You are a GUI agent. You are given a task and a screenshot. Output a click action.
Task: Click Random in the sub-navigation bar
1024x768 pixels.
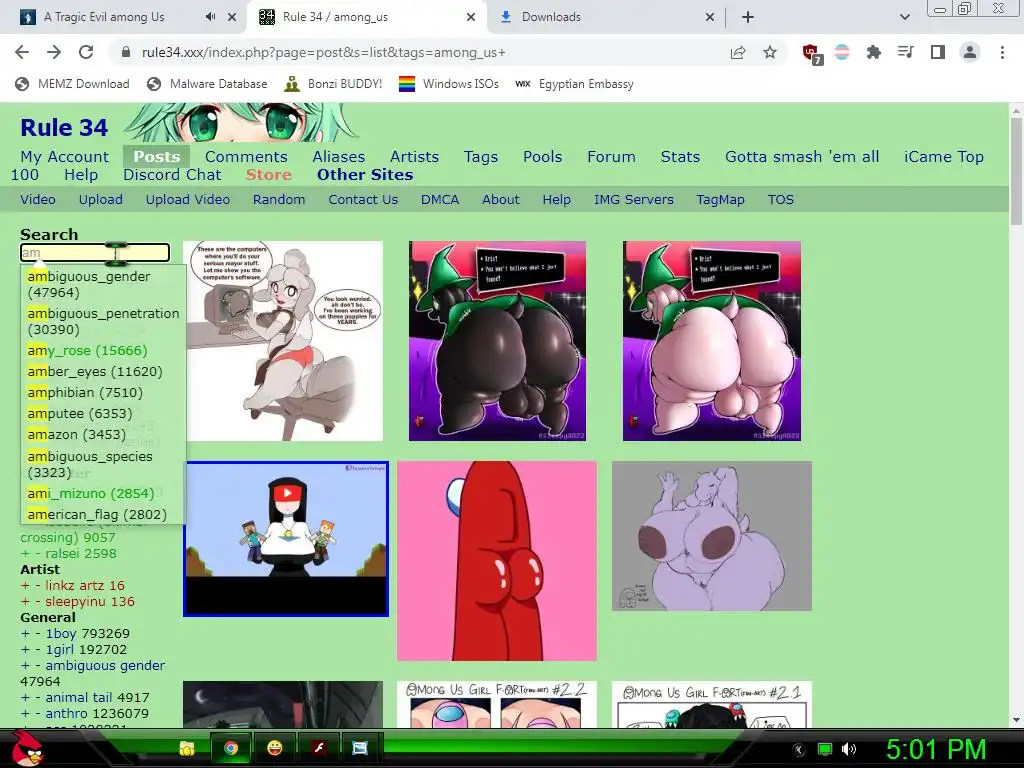pos(279,200)
